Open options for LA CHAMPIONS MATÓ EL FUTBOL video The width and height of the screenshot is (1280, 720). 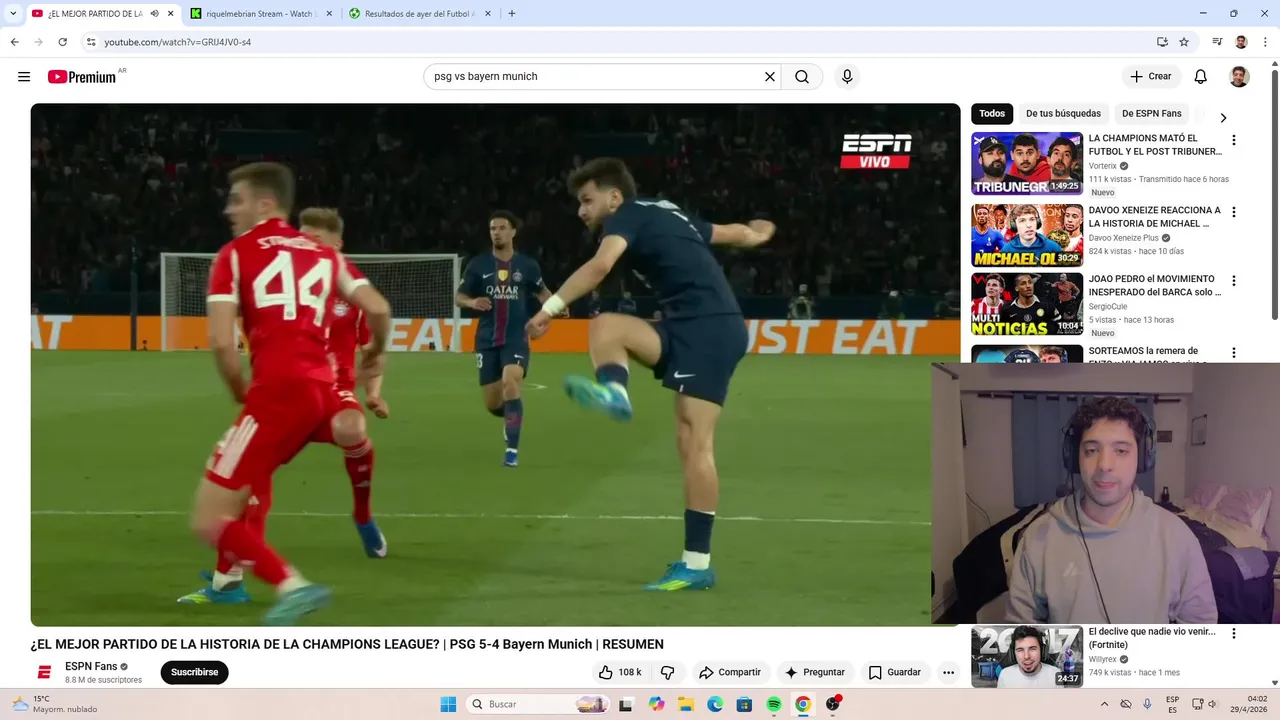coord(1233,141)
